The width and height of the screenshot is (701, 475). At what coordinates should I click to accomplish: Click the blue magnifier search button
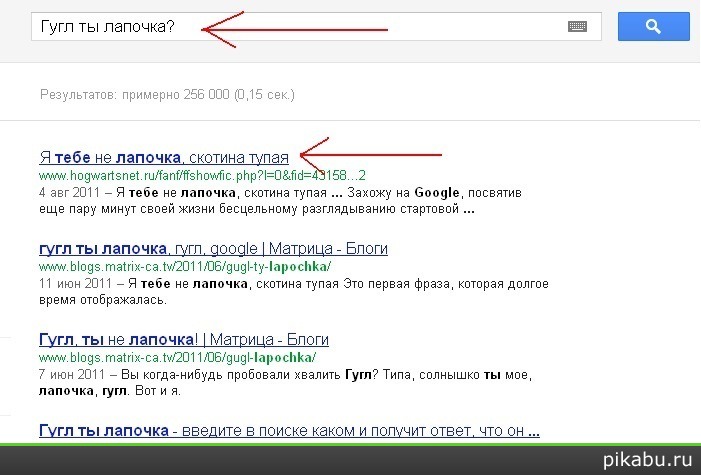click(654, 27)
